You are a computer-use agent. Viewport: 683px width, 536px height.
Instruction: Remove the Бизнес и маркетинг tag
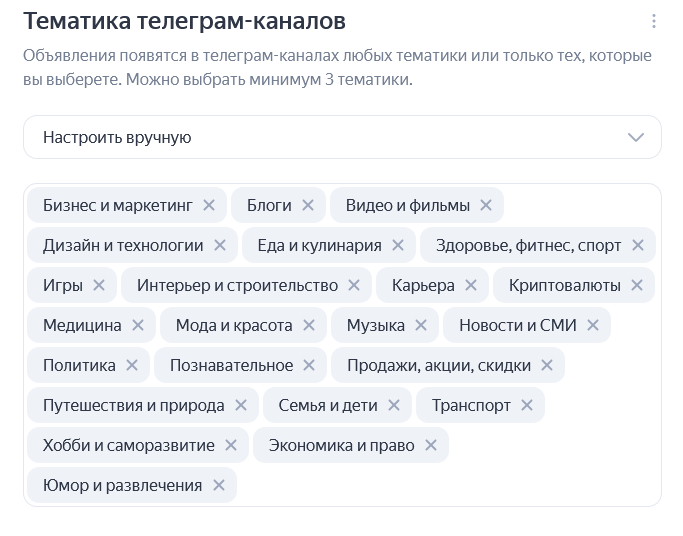(x=209, y=205)
